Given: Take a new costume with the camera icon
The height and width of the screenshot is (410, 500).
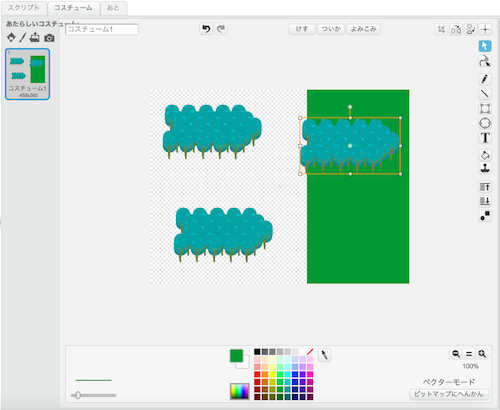Looking at the screenshot, I should (x=49, y=38).
